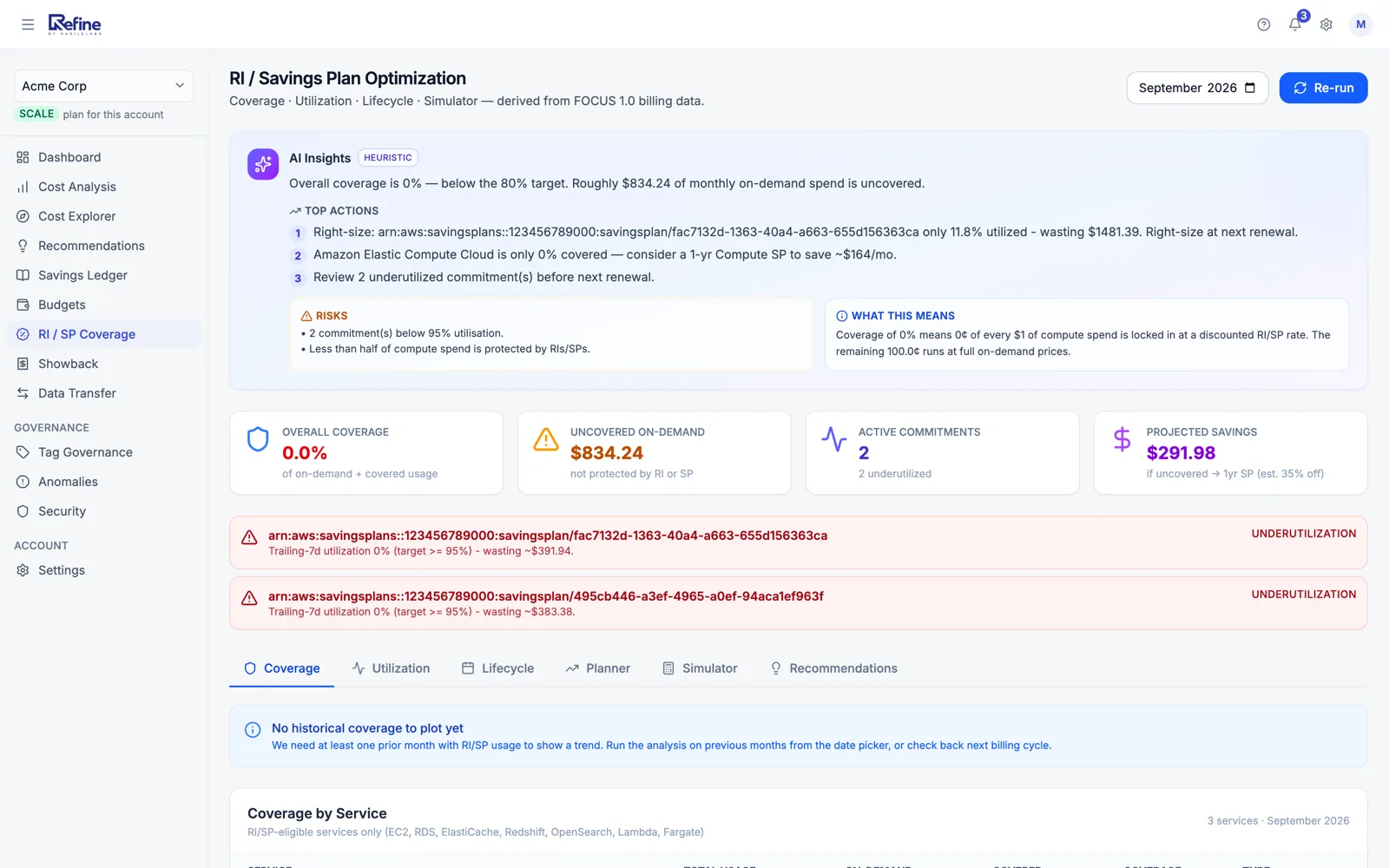Expand the Acme Corp account selector

coord(103,86)
